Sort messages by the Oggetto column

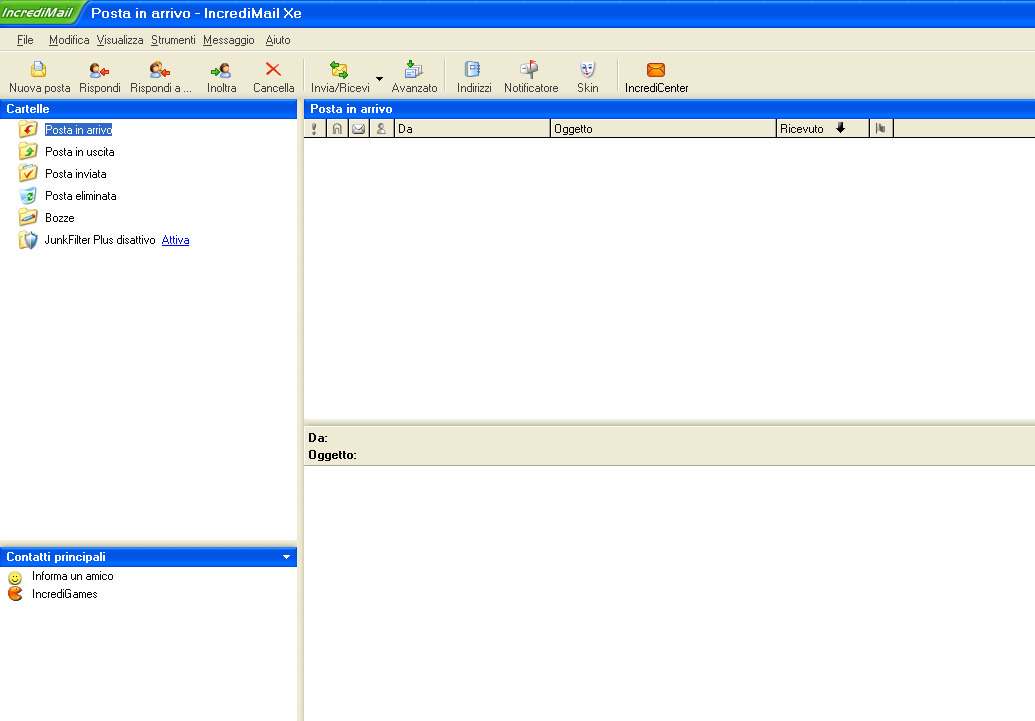(663, 129)
